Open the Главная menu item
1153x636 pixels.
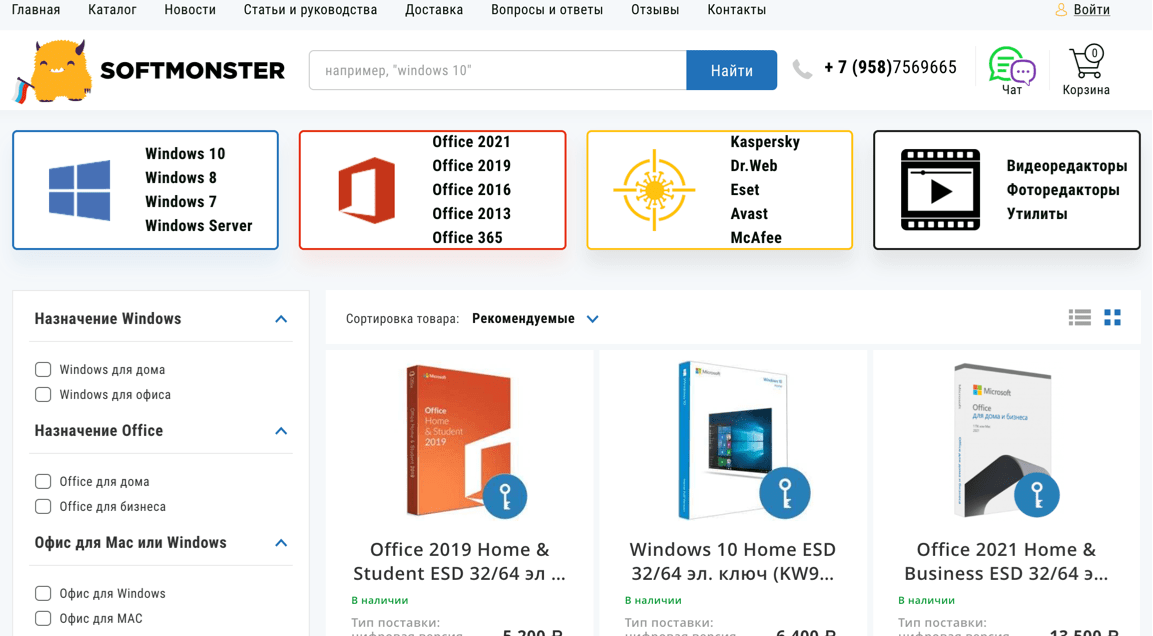pyautogui.click(x=36, y=10)
